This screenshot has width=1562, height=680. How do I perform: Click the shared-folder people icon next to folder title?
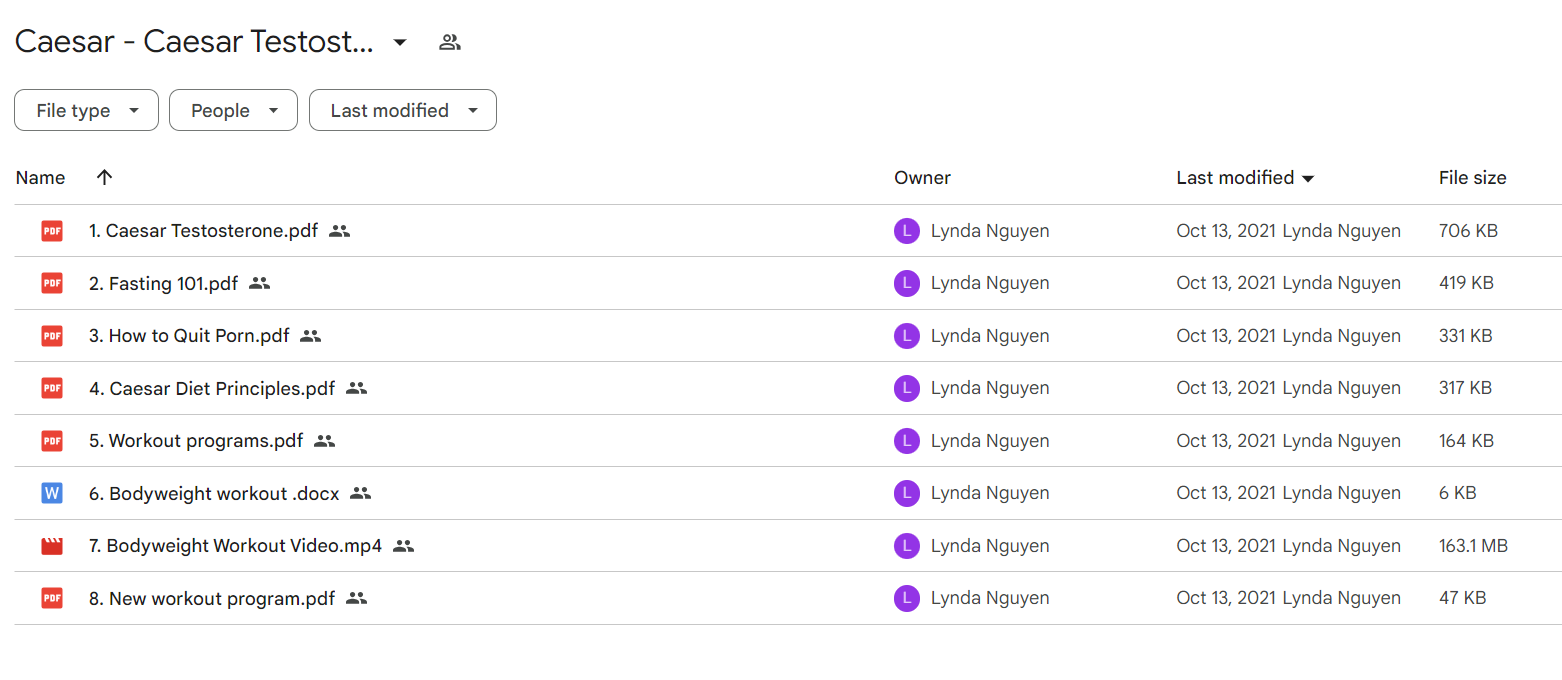pos(450,42)
